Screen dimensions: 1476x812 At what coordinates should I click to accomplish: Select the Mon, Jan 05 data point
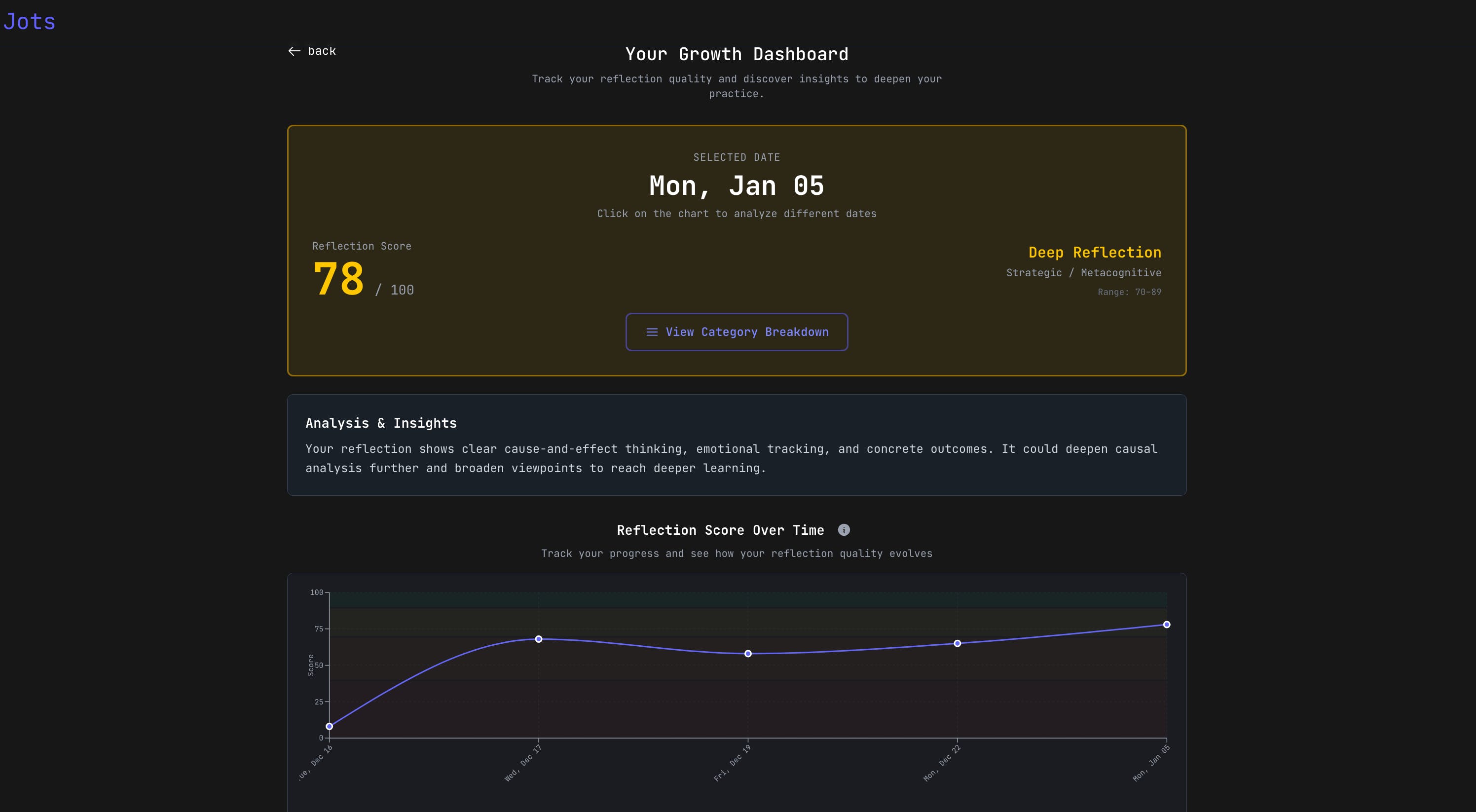click(x=1167, y=625)
